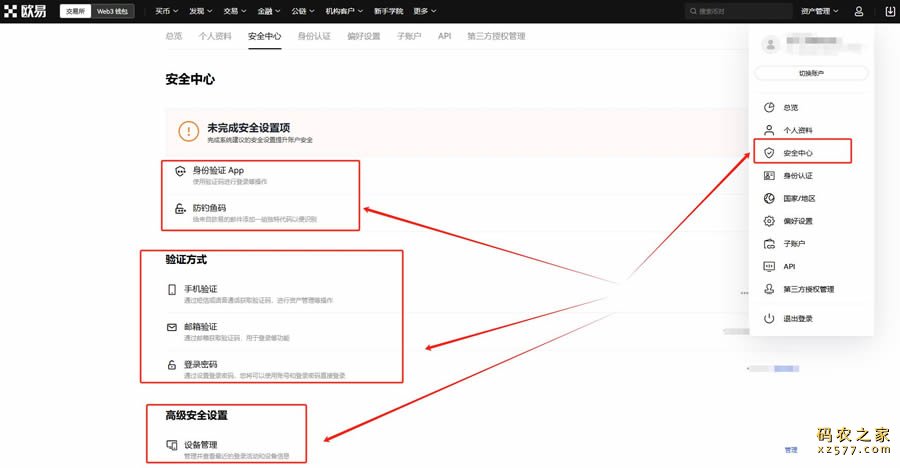The image size is (900, 468).
Task: Expand the 交易 dropdown menu
Action: point(235,11)
